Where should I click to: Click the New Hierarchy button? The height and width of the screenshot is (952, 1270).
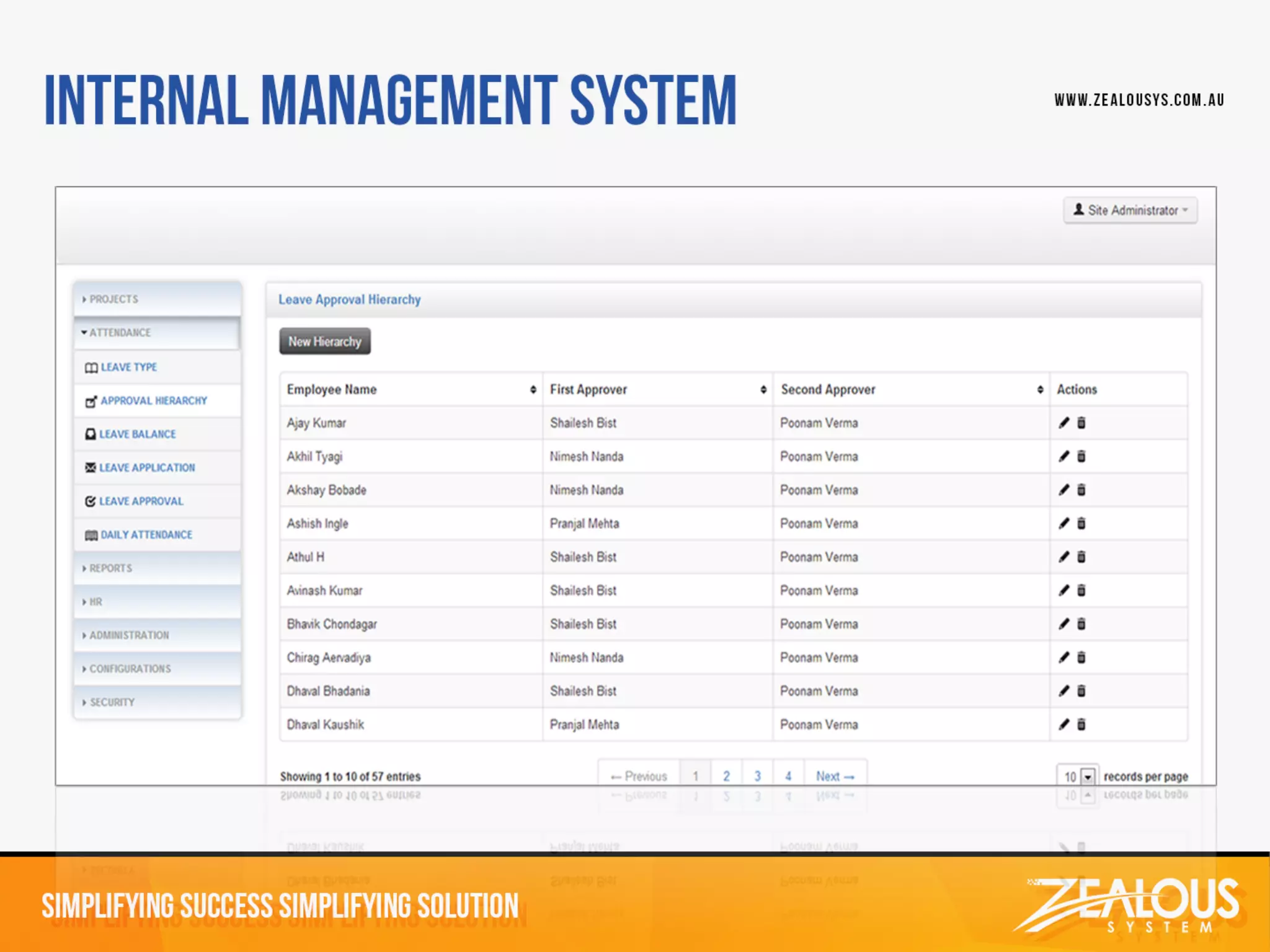324,342
